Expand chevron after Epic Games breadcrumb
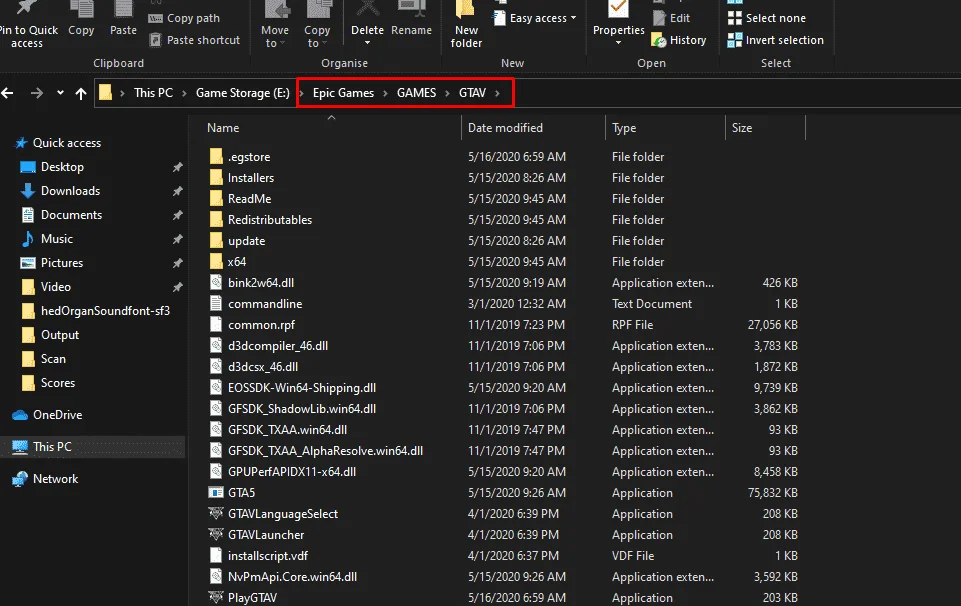 click(386, 93)
